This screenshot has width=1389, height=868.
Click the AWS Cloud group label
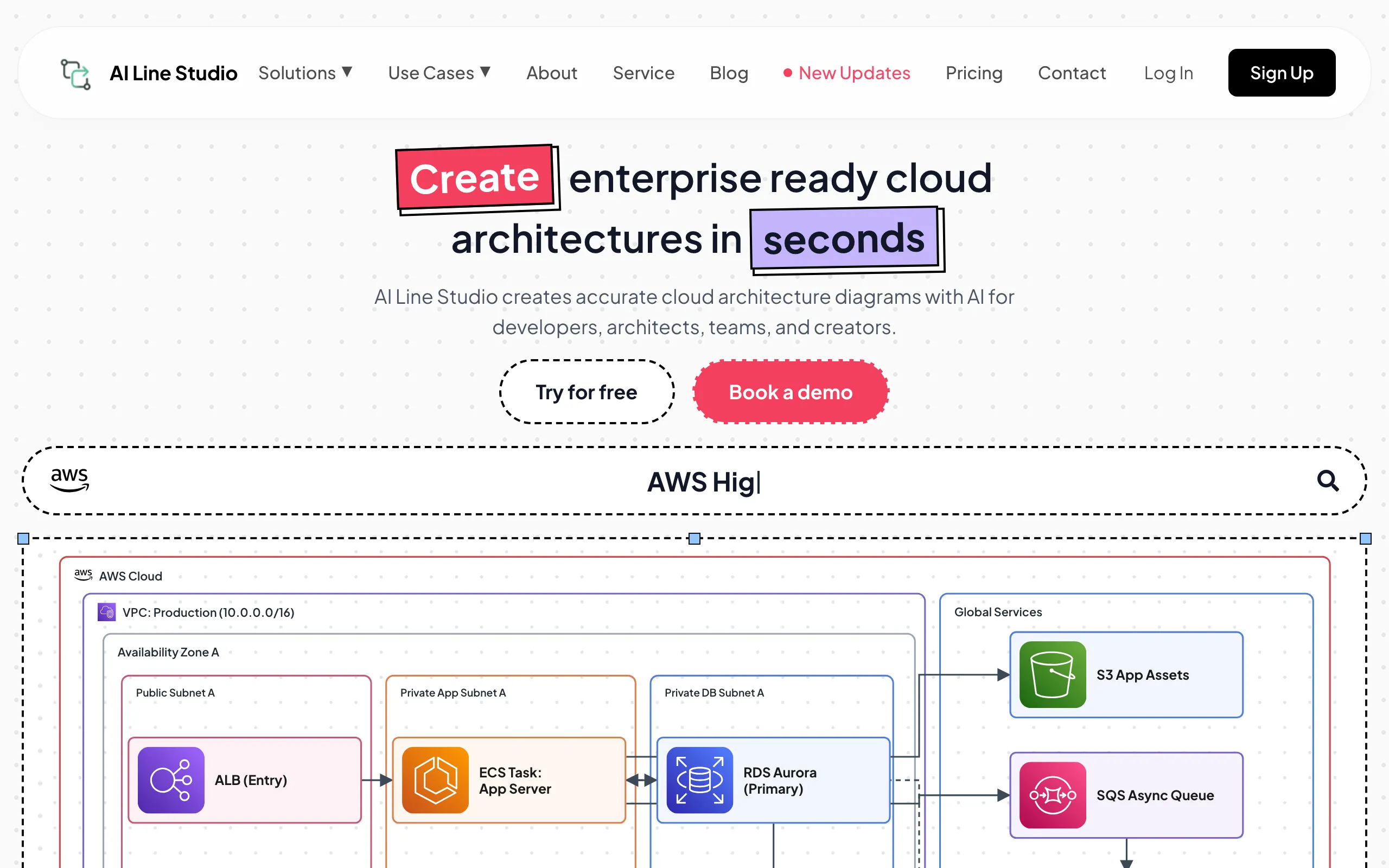(130, 576)
